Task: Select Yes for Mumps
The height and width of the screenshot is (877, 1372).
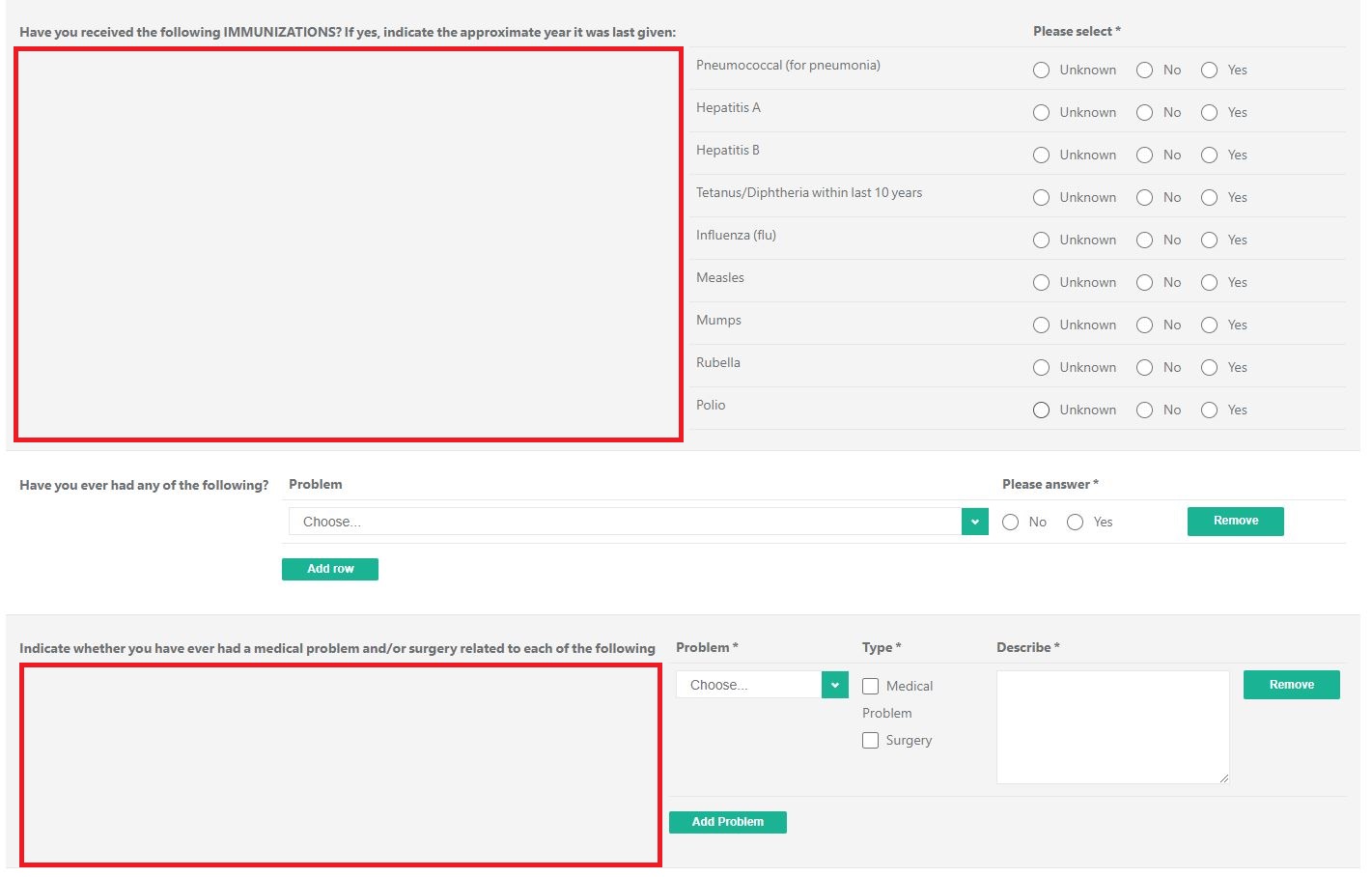Action: (1209, 325)
